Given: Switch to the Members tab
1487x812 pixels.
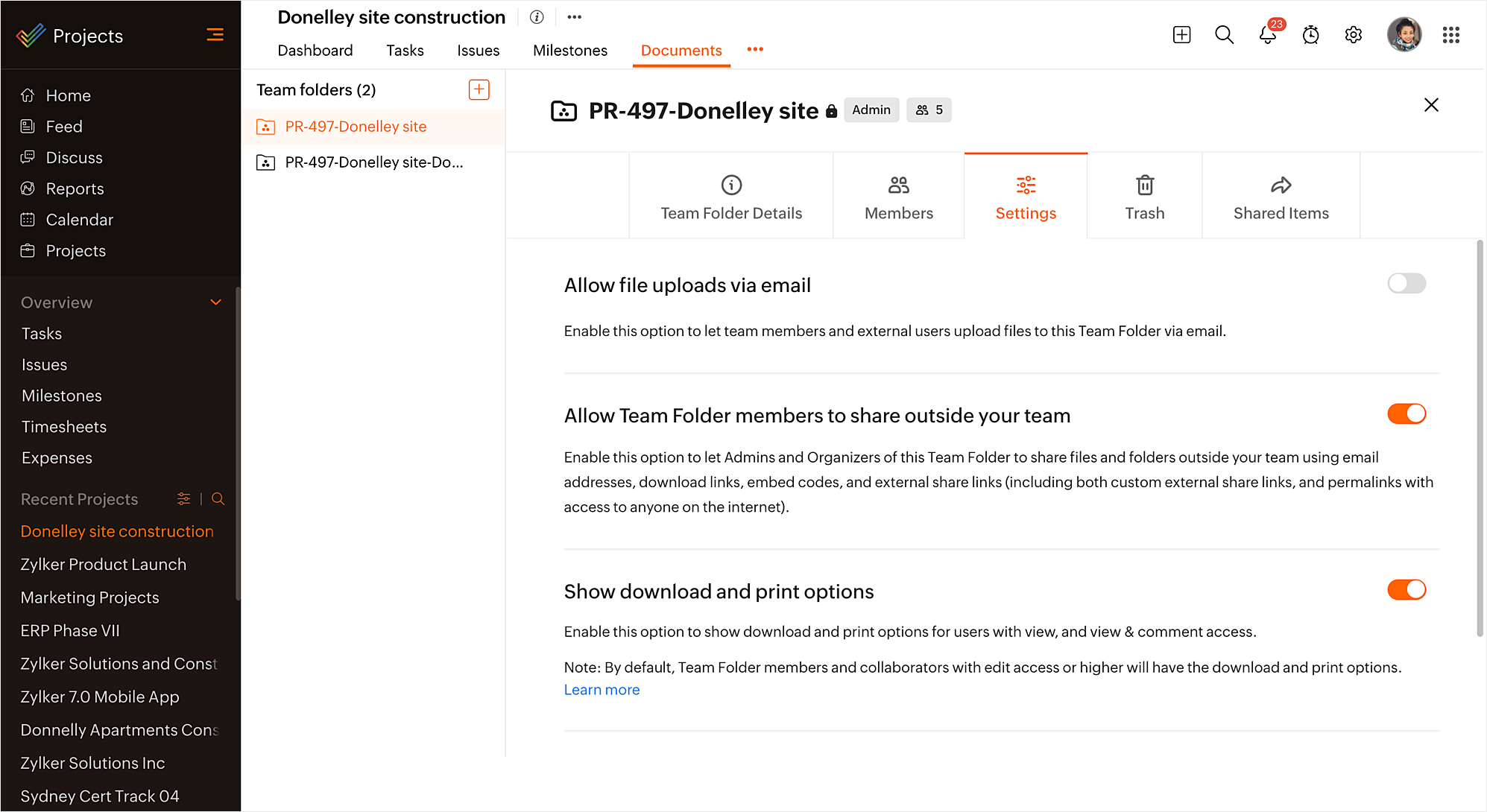Looking at the screenshot, I should pyautogui.click(x=898, y=197).
